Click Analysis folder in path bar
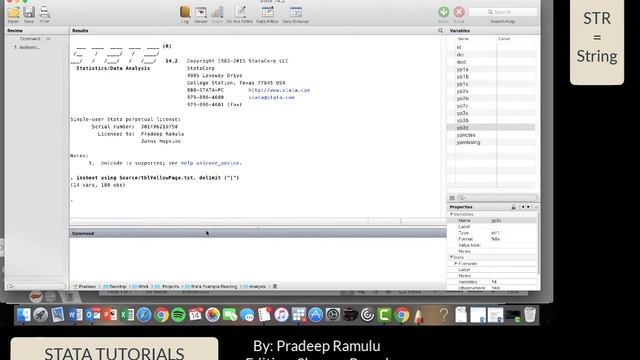 255,287
